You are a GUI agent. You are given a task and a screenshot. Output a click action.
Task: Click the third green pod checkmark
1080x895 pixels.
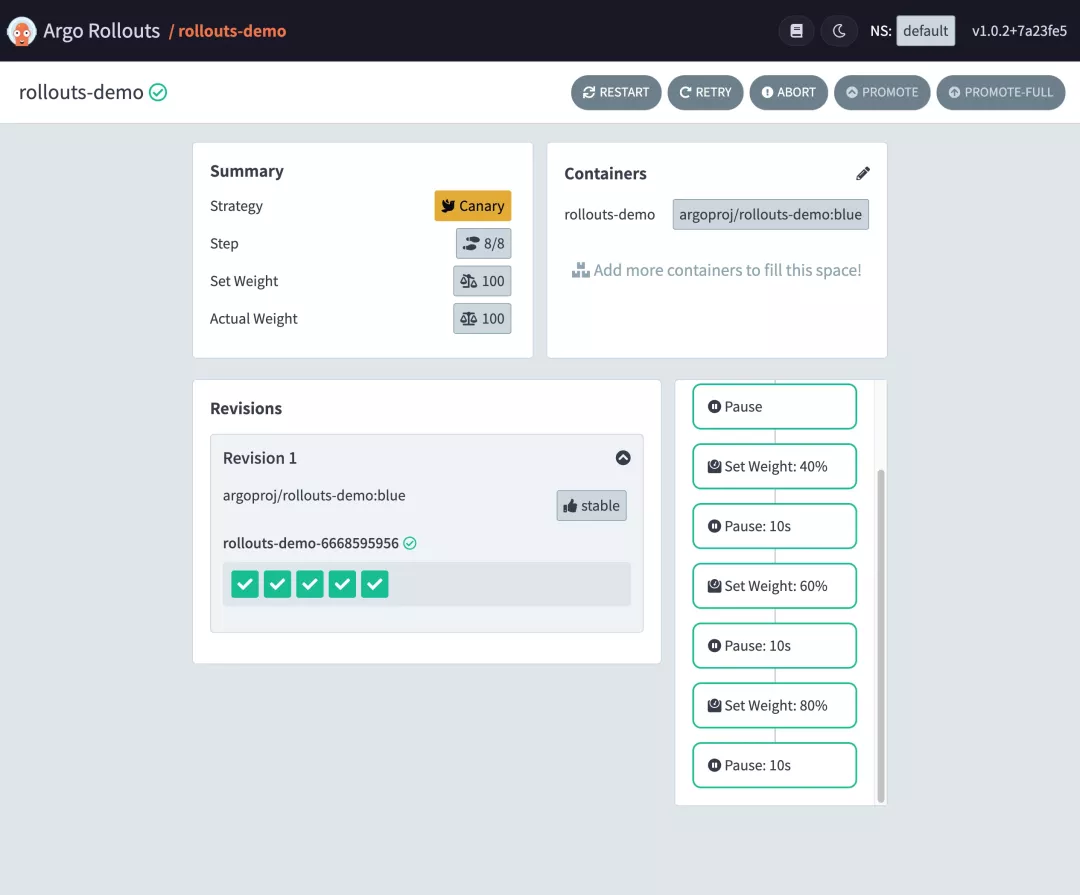coord(310,584)
